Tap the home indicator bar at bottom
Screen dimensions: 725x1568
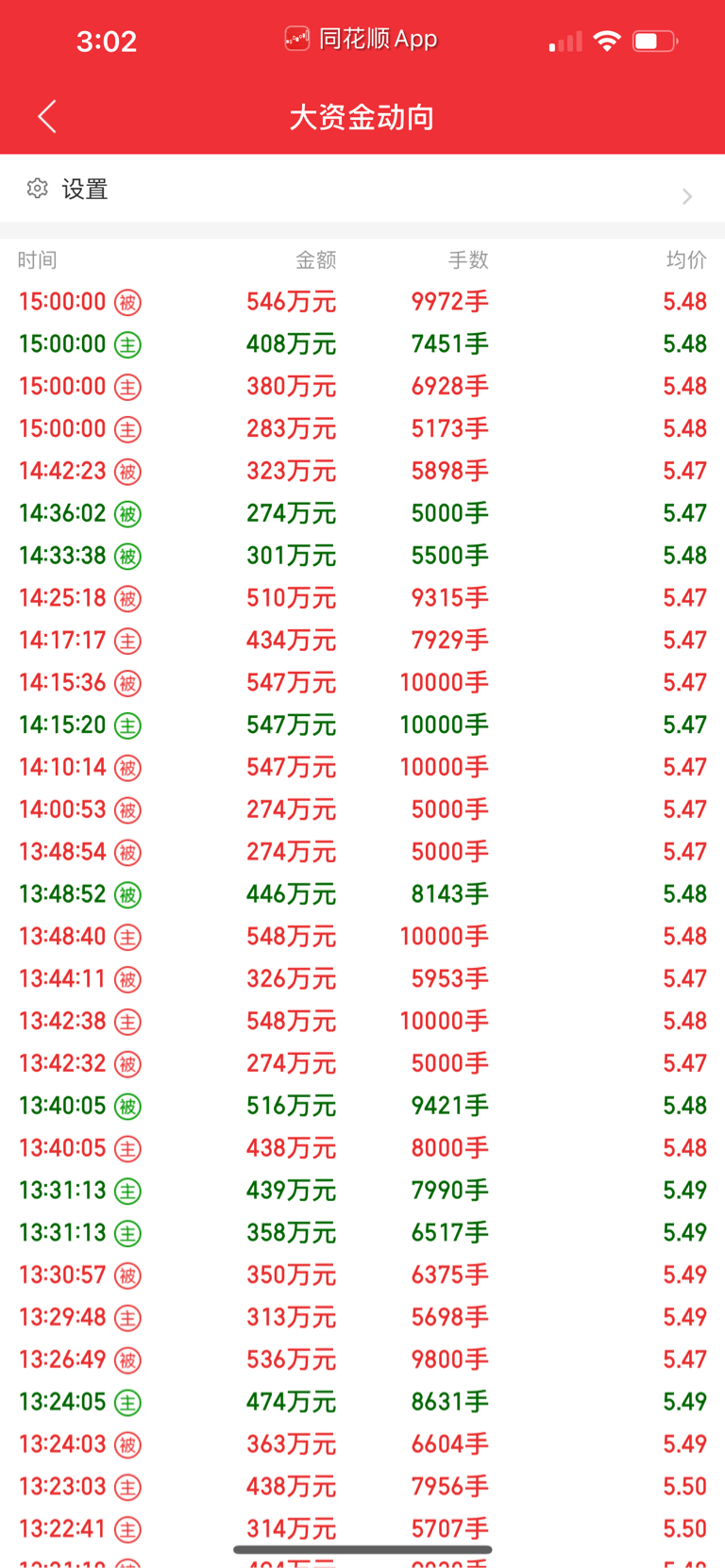[x=362, y=1550]
